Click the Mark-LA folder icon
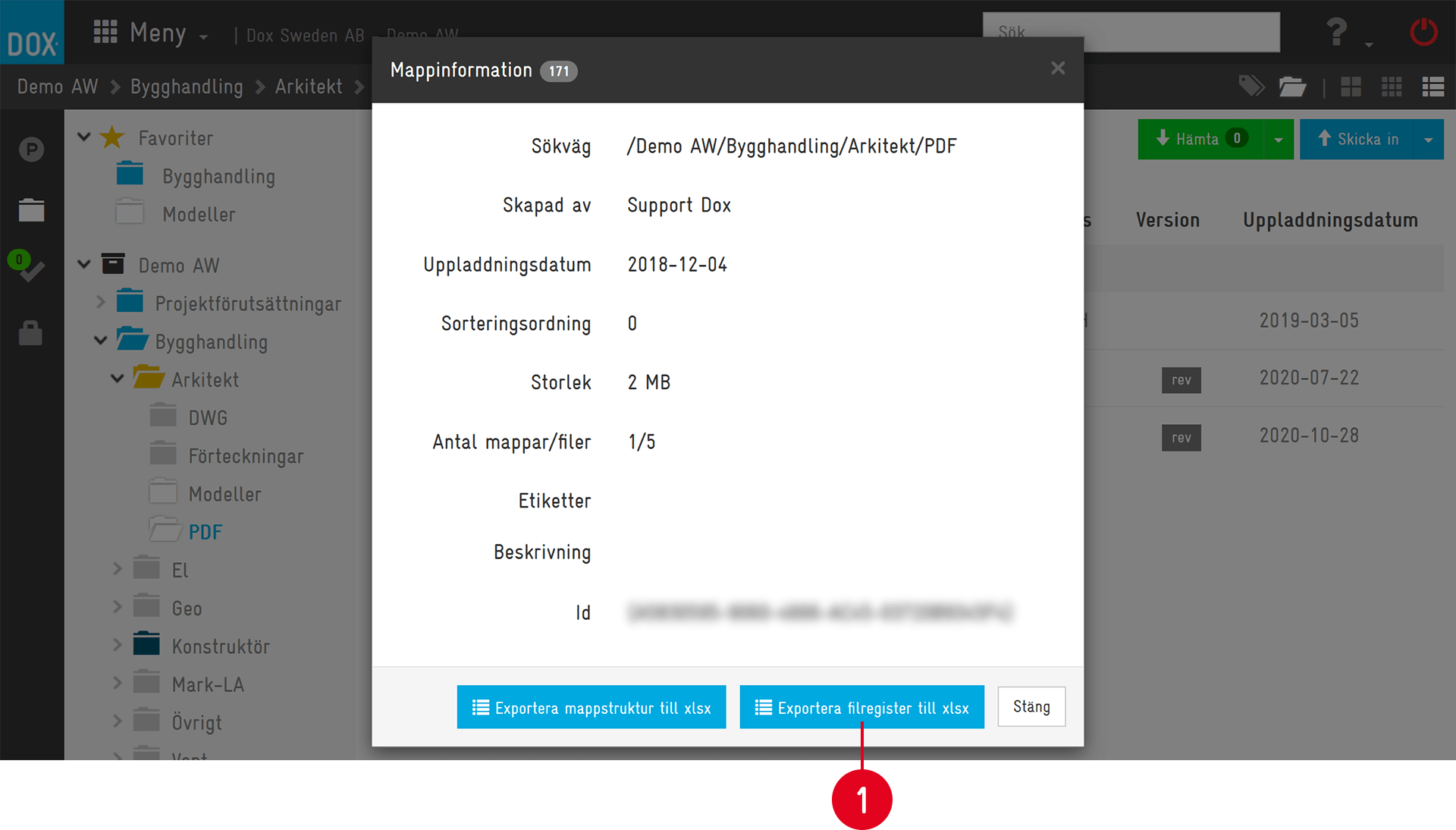Viewport: 1456px width, 830px height. 146,681
